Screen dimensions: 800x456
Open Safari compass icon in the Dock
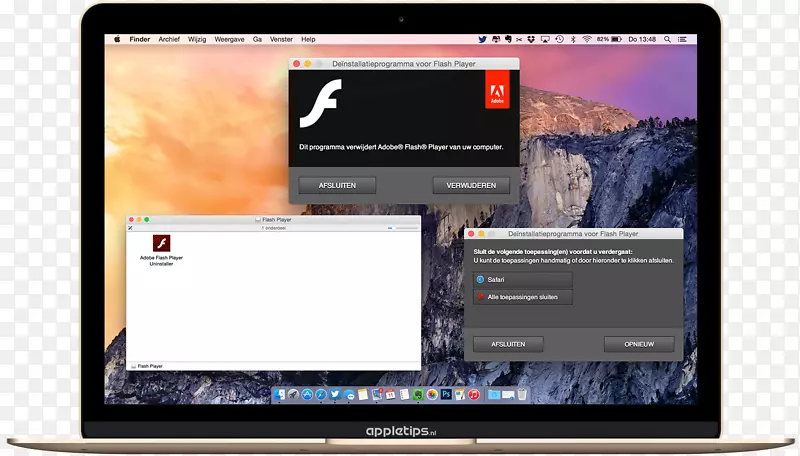pyautogui.click(x=321, y=395)
